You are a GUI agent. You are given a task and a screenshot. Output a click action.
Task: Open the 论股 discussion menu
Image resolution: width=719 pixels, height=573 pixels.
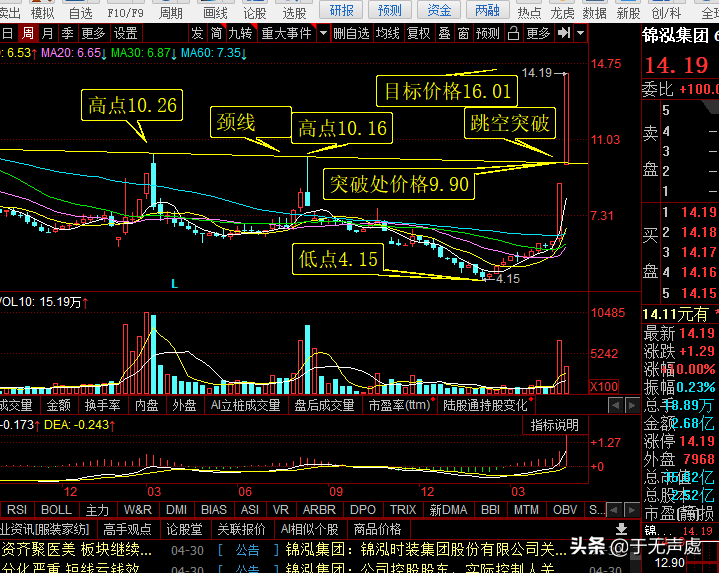click(x=254, y=13)
